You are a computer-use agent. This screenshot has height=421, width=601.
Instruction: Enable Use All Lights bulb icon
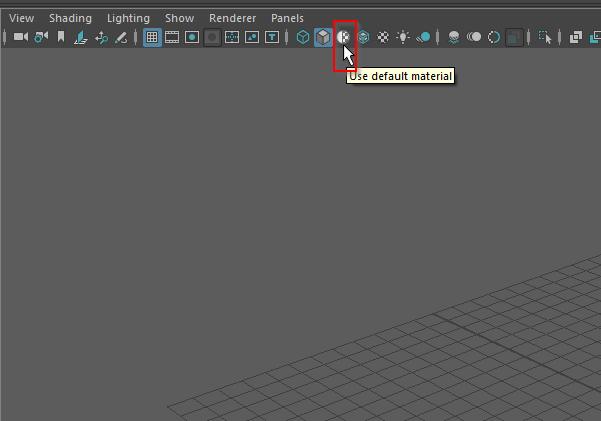click(x=403, y=37)
